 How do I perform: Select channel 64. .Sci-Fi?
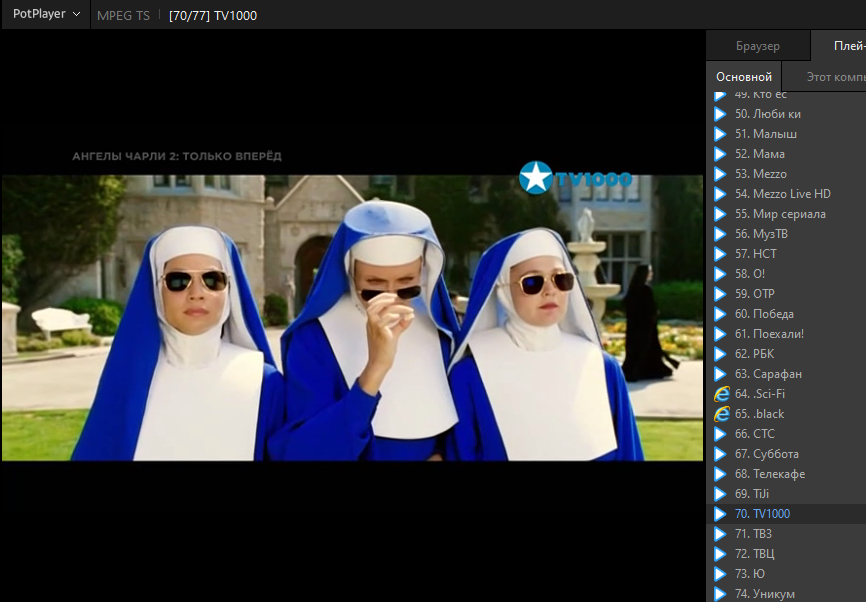786,394
